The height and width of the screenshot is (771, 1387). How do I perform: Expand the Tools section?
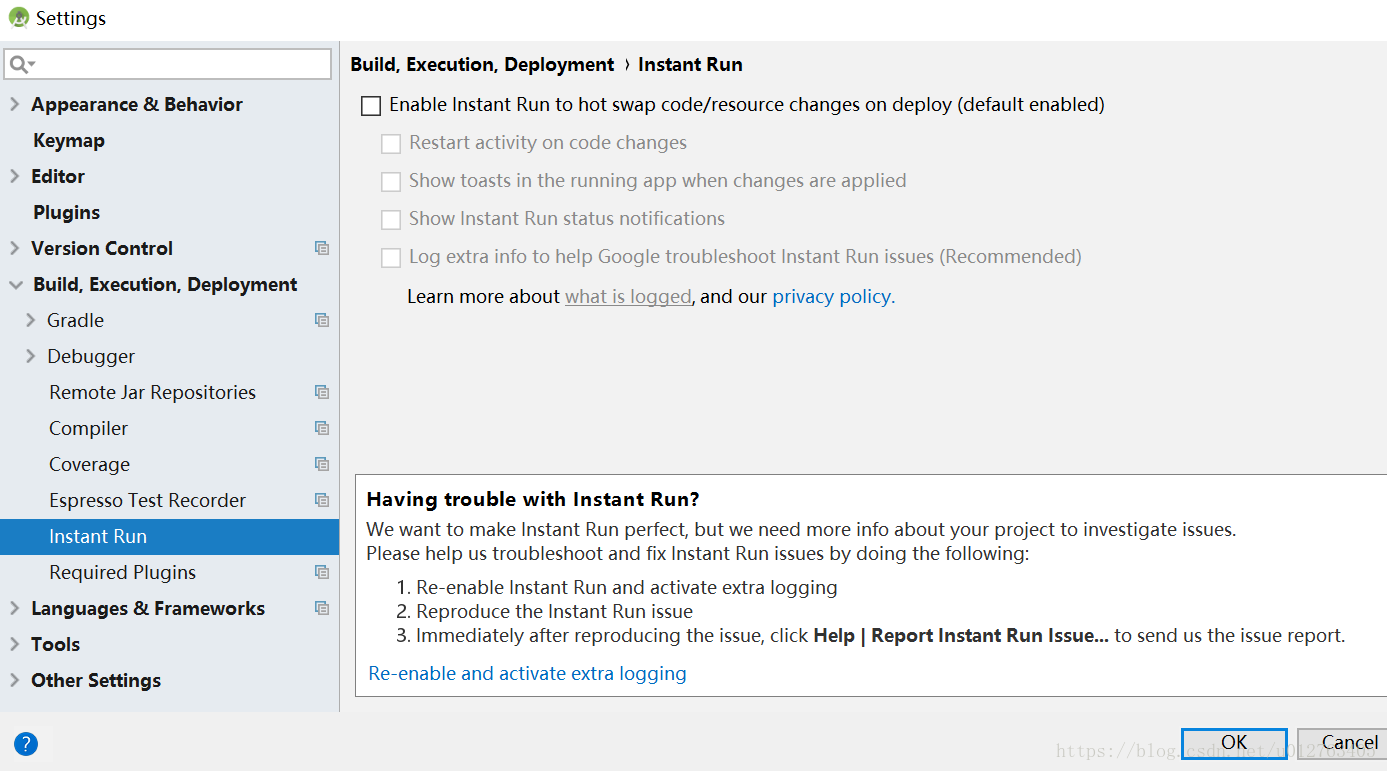[x=14, y=644]
